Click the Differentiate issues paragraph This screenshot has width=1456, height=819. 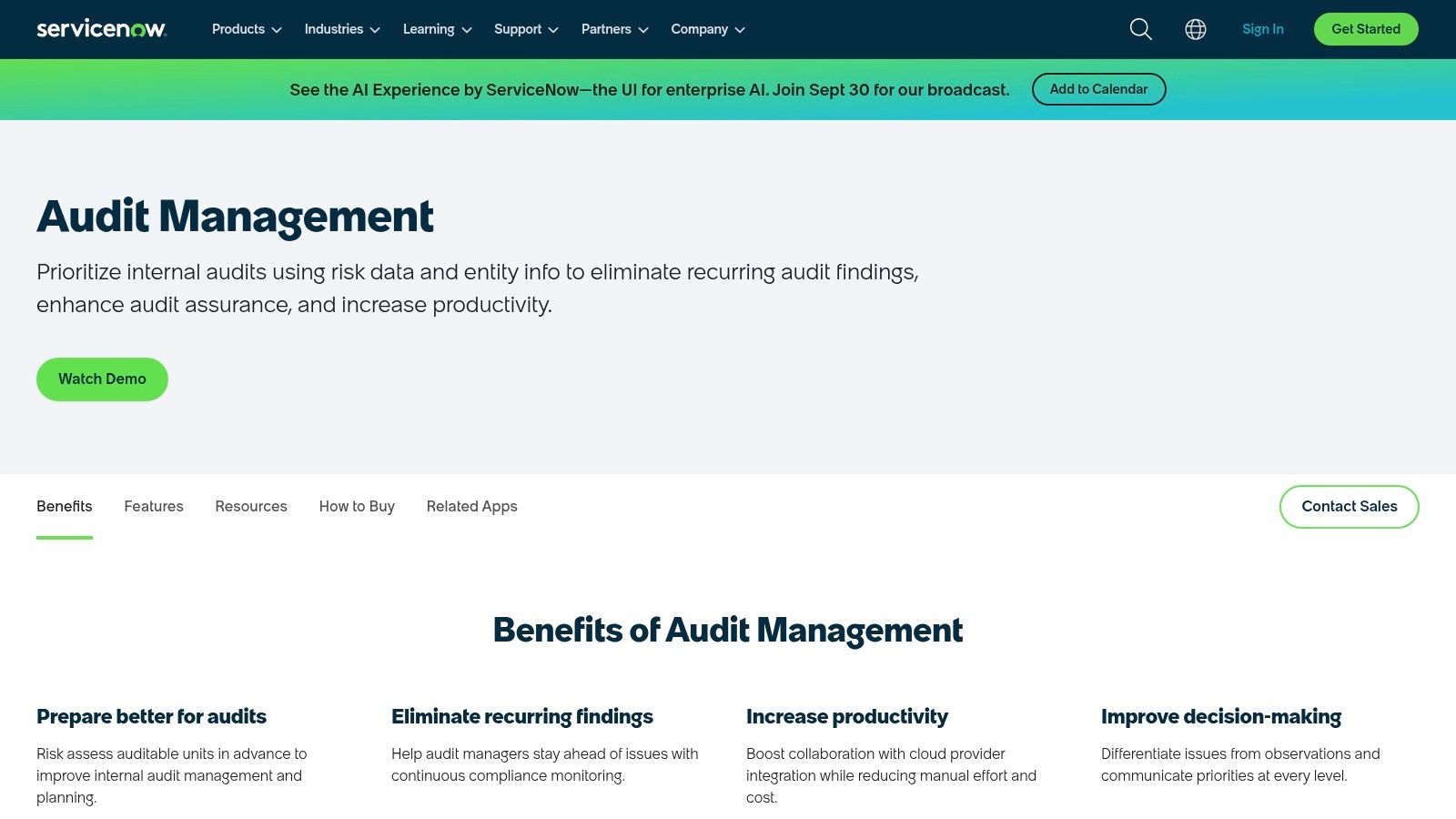[1240, 764]
